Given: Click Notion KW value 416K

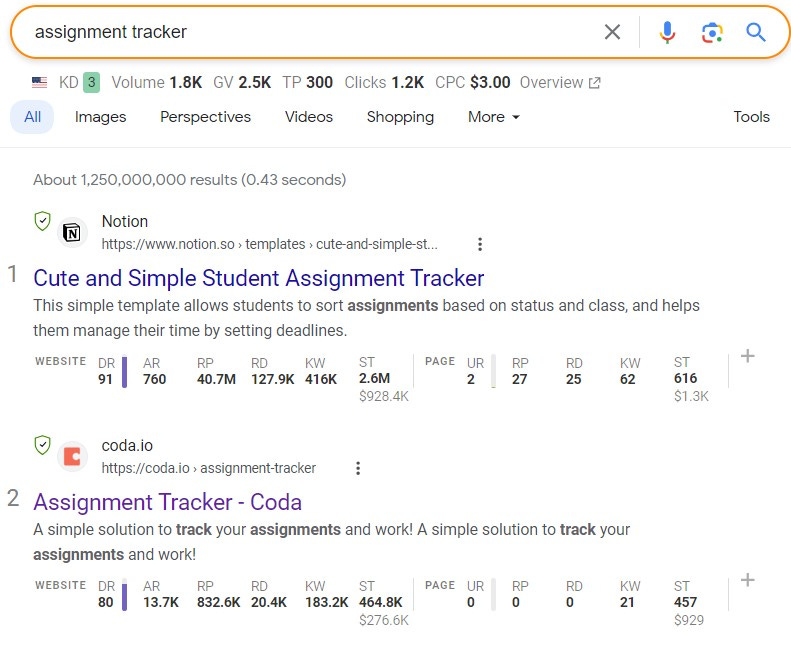Looking at the screenshot, I should pos(321,379).
